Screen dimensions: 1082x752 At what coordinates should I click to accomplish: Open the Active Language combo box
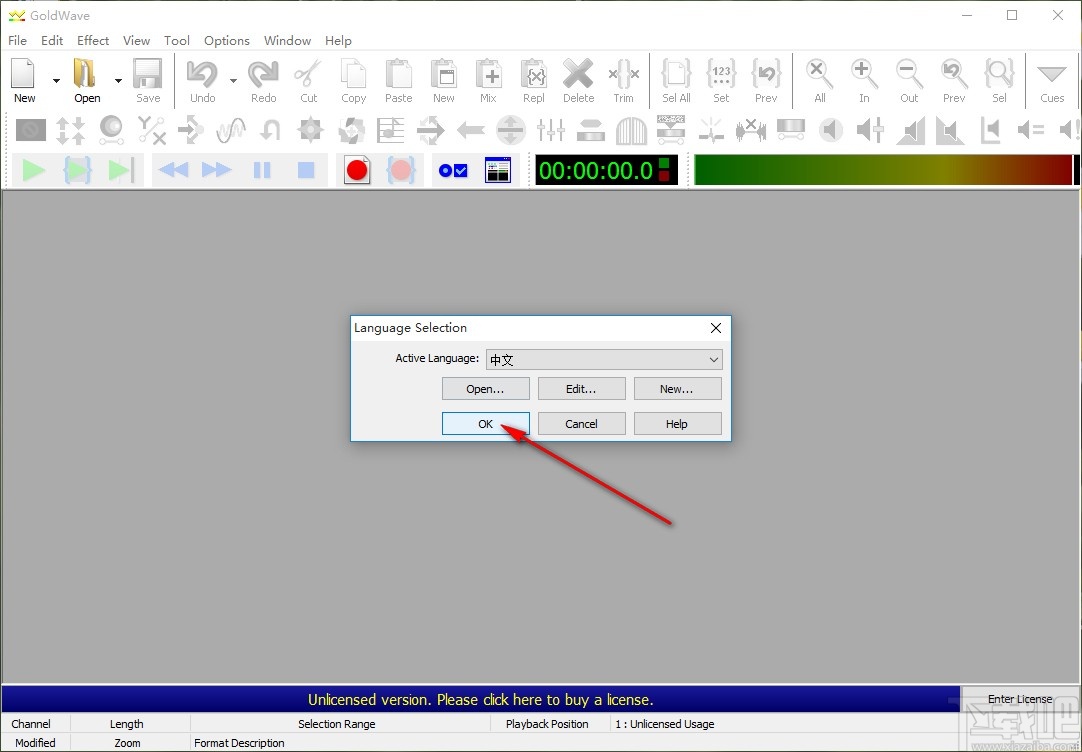(604, 359)
